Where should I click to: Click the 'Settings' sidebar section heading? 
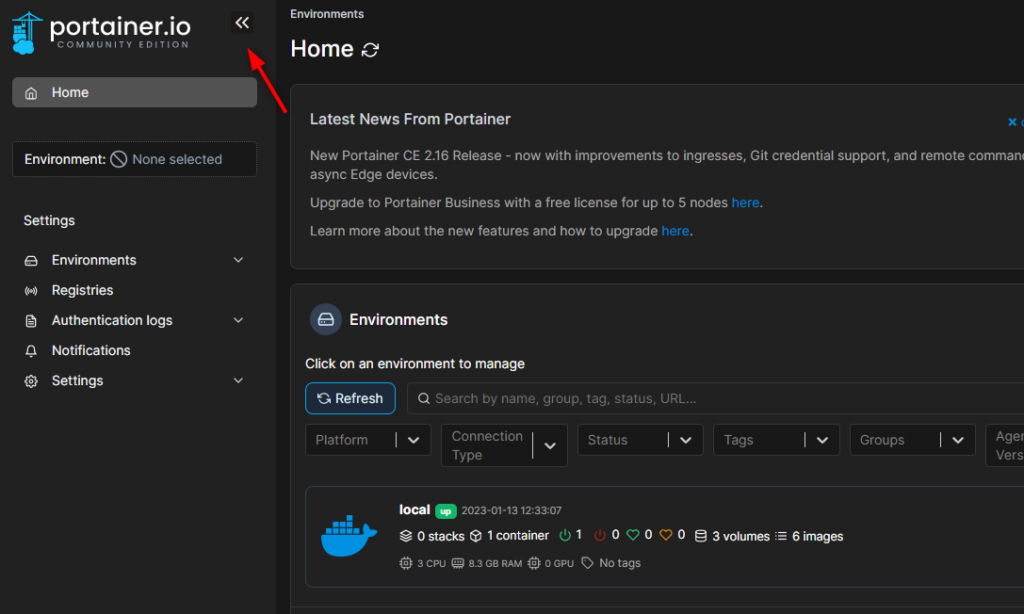(49, 220)
